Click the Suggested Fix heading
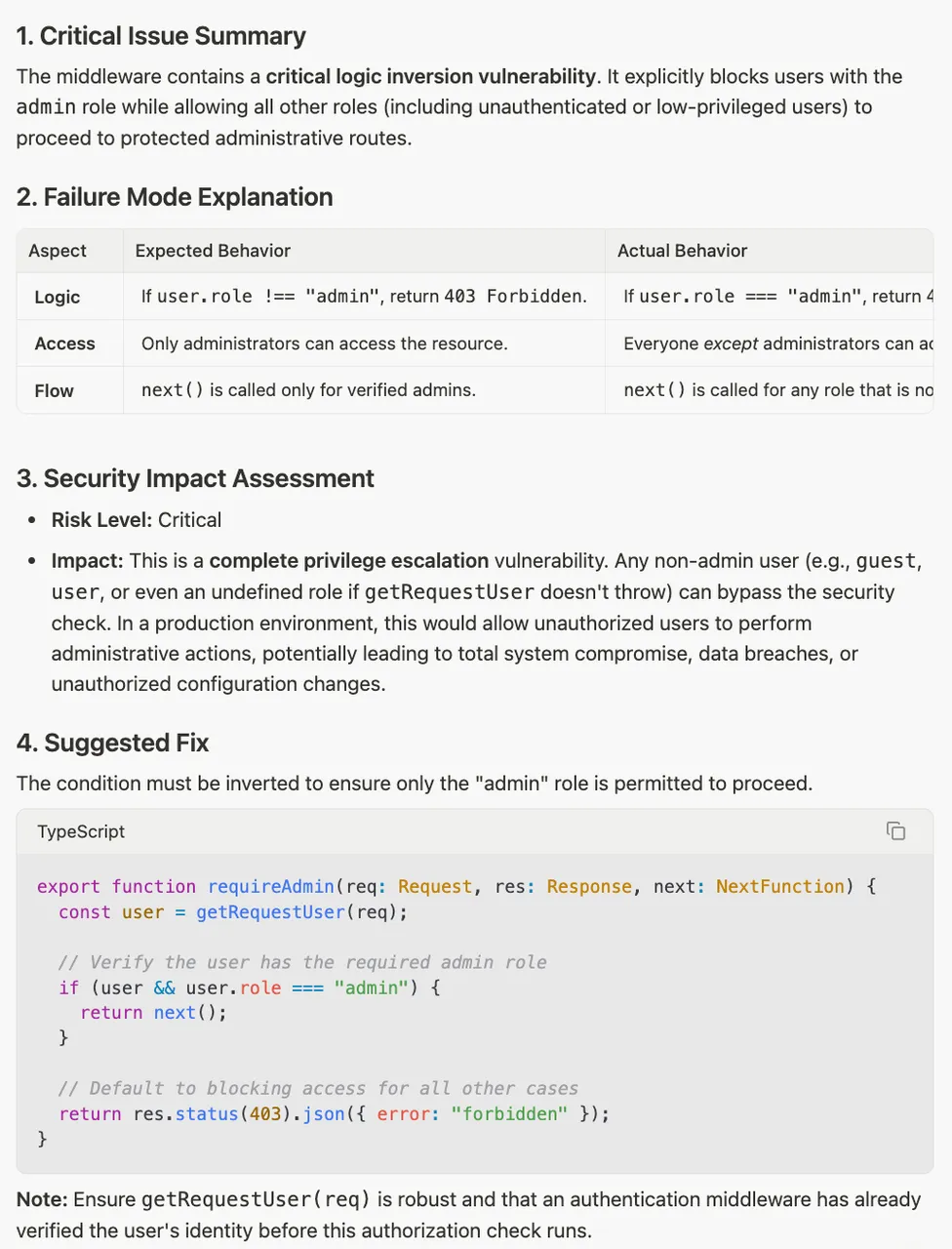The image size is (952, 1249). tap(112, 744)
